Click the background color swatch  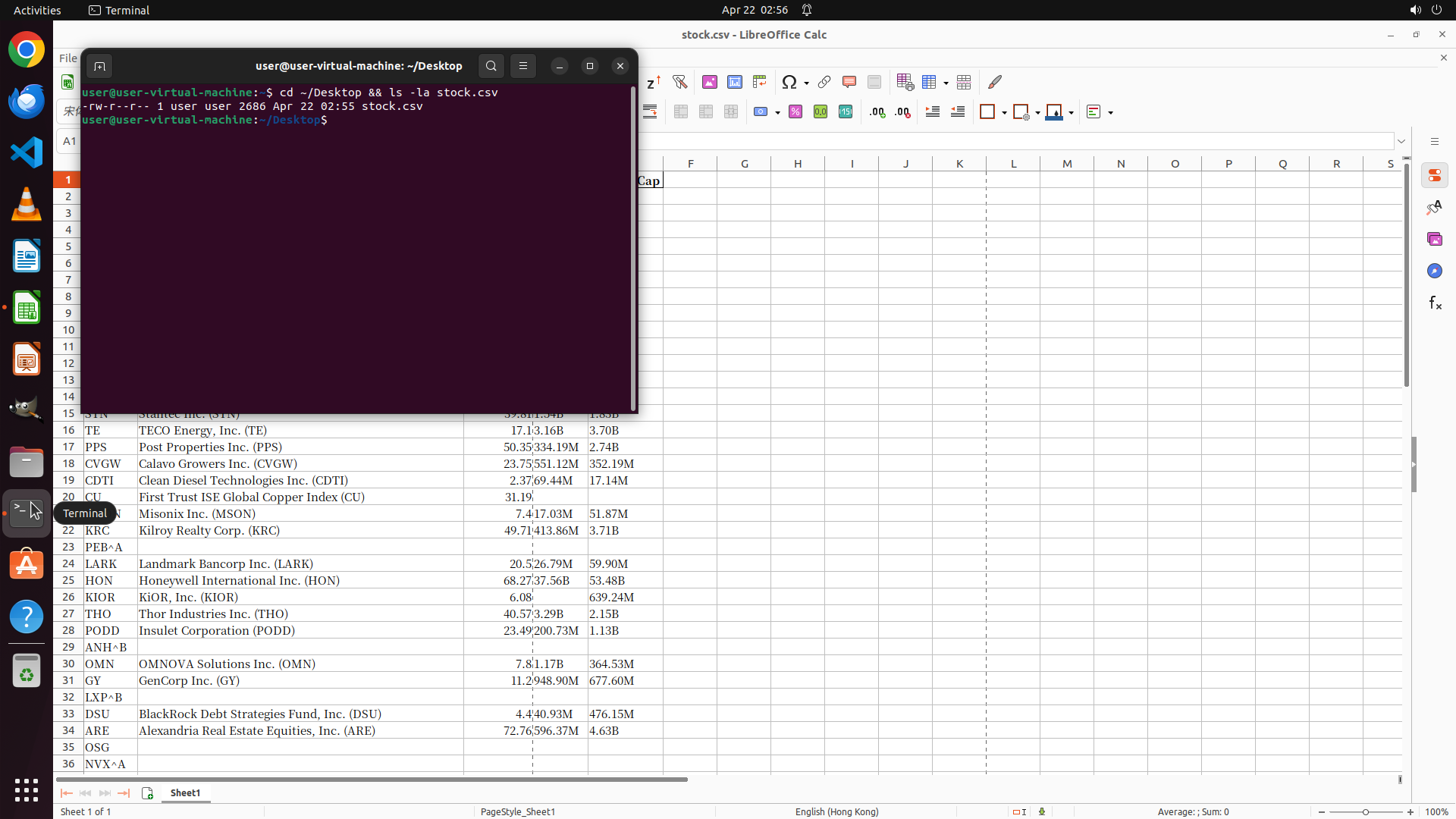click(x=1054, y=112)
